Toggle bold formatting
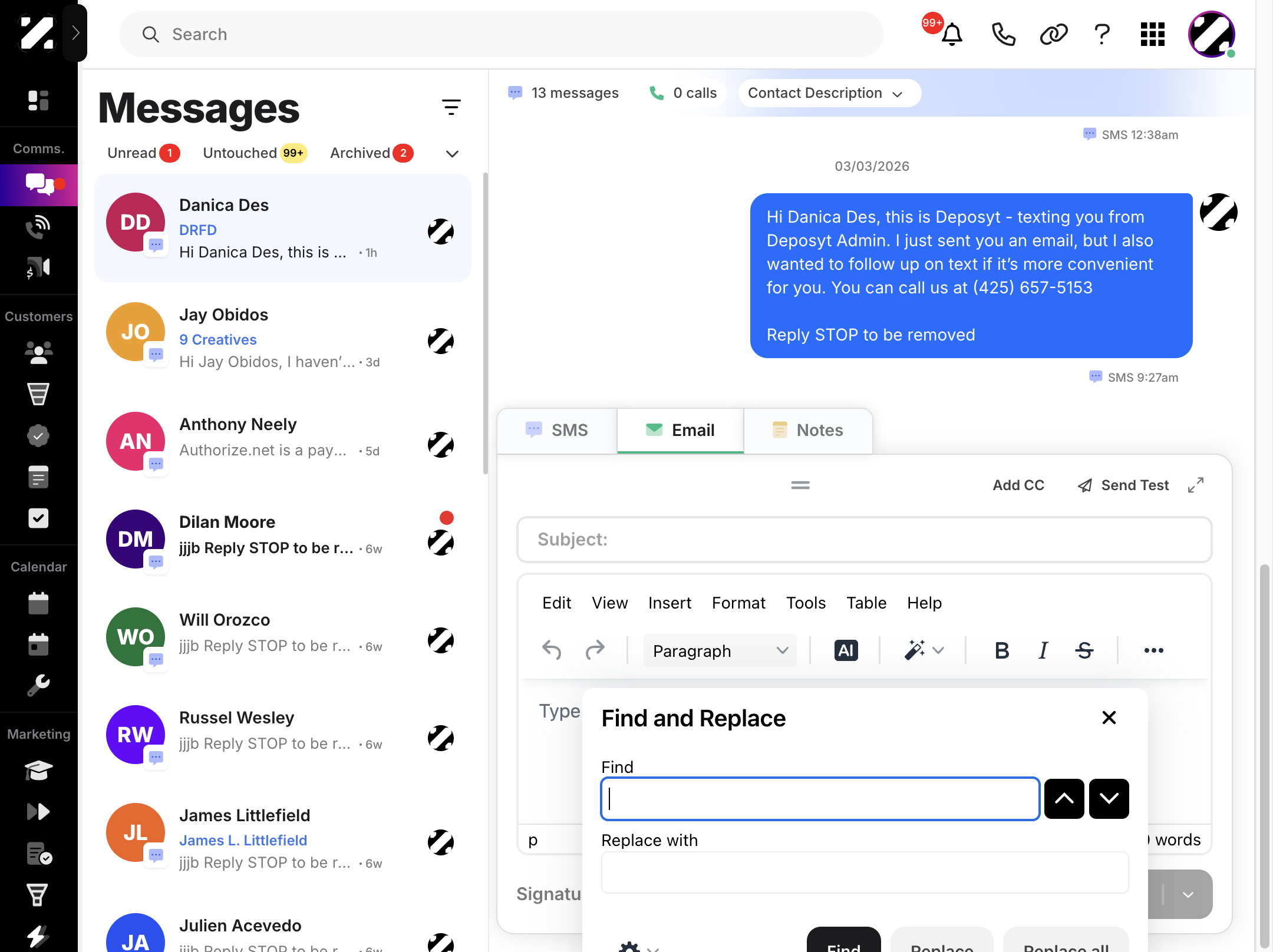This screenshot has width=1273, height=952. tap(1002, 650)
